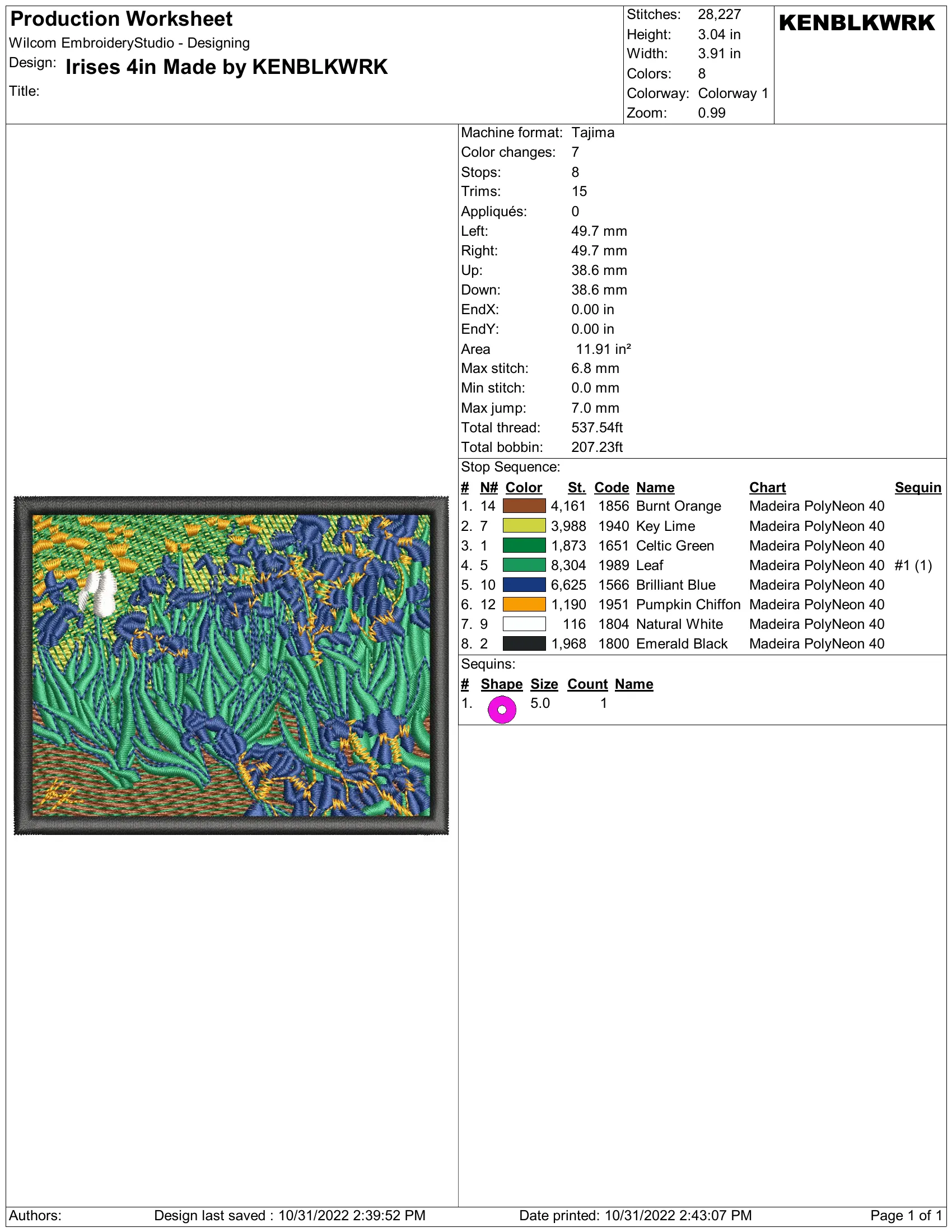Click the magenta sequin shape icon

[x=502, y=710]
